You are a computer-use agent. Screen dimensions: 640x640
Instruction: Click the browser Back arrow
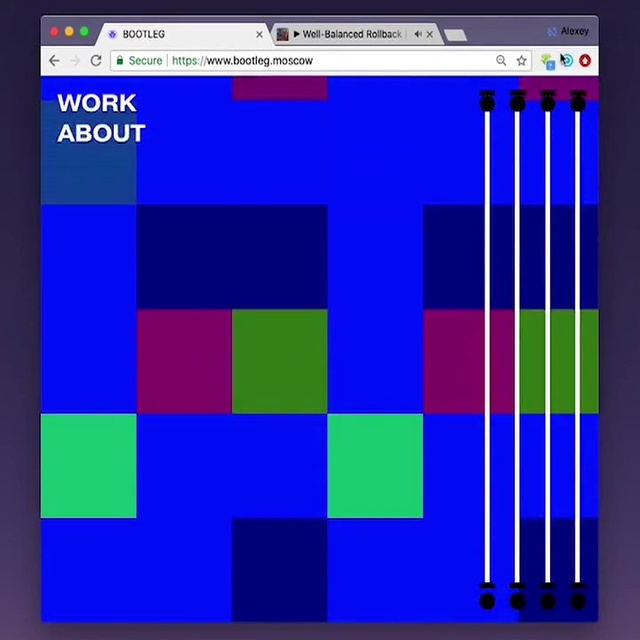click(54, 61)
